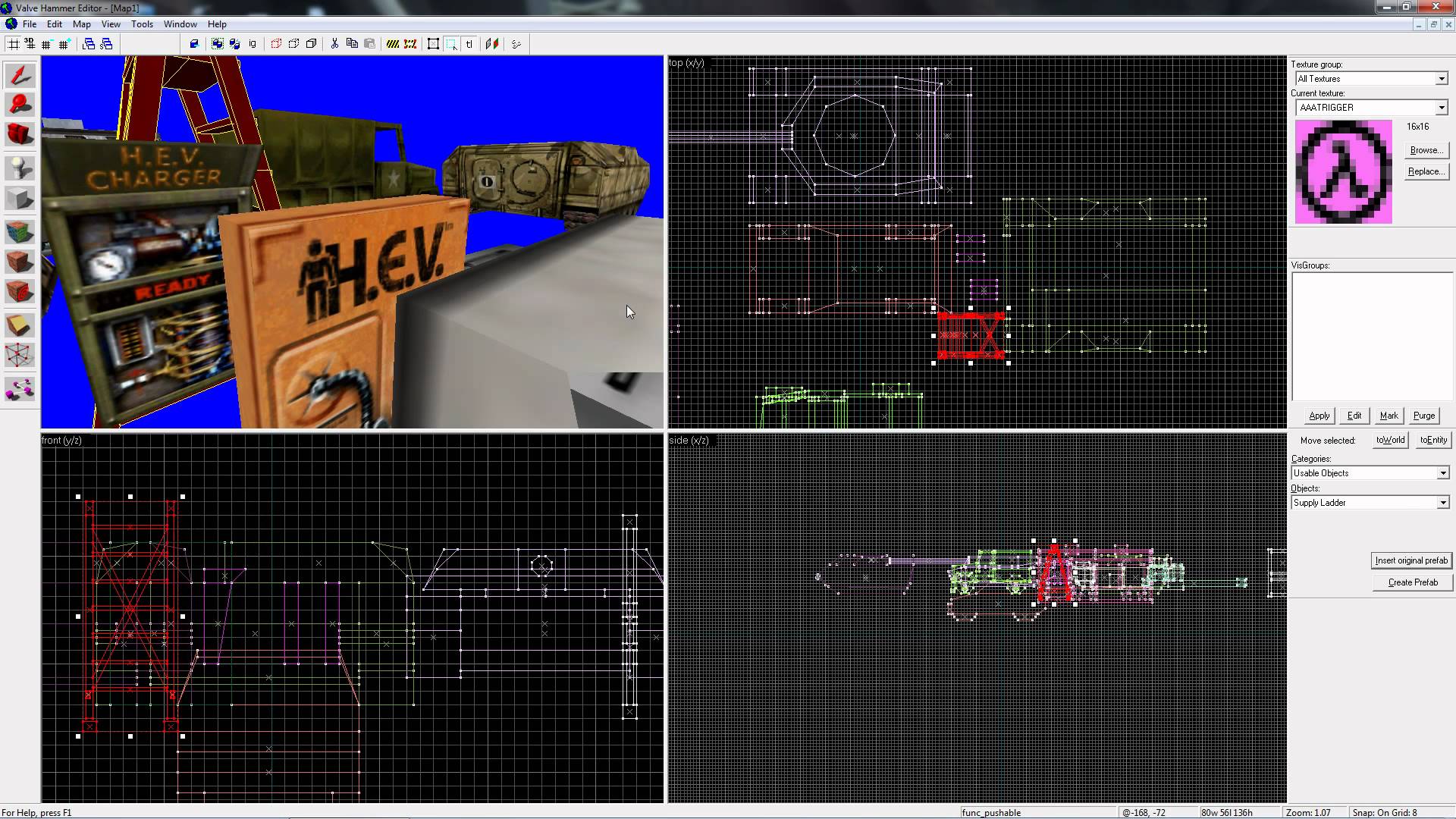Image resolution: width=1456 pixels, height=819 pixels.
Task: Click the Hide Unselected Objects icon
Action: point(293,44)
